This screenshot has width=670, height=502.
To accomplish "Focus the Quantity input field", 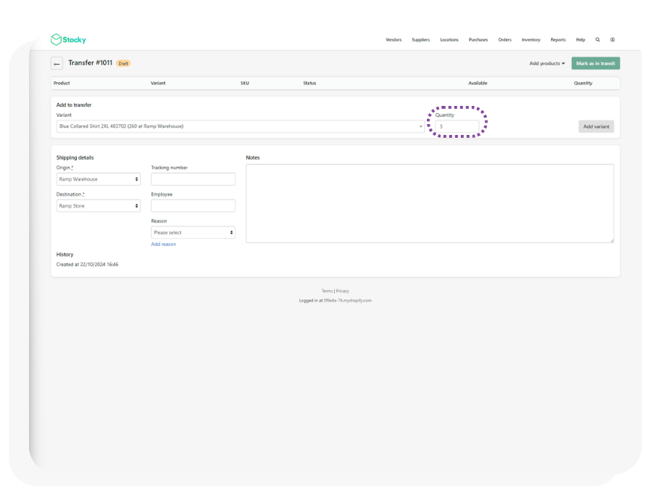I will [459, 127].
